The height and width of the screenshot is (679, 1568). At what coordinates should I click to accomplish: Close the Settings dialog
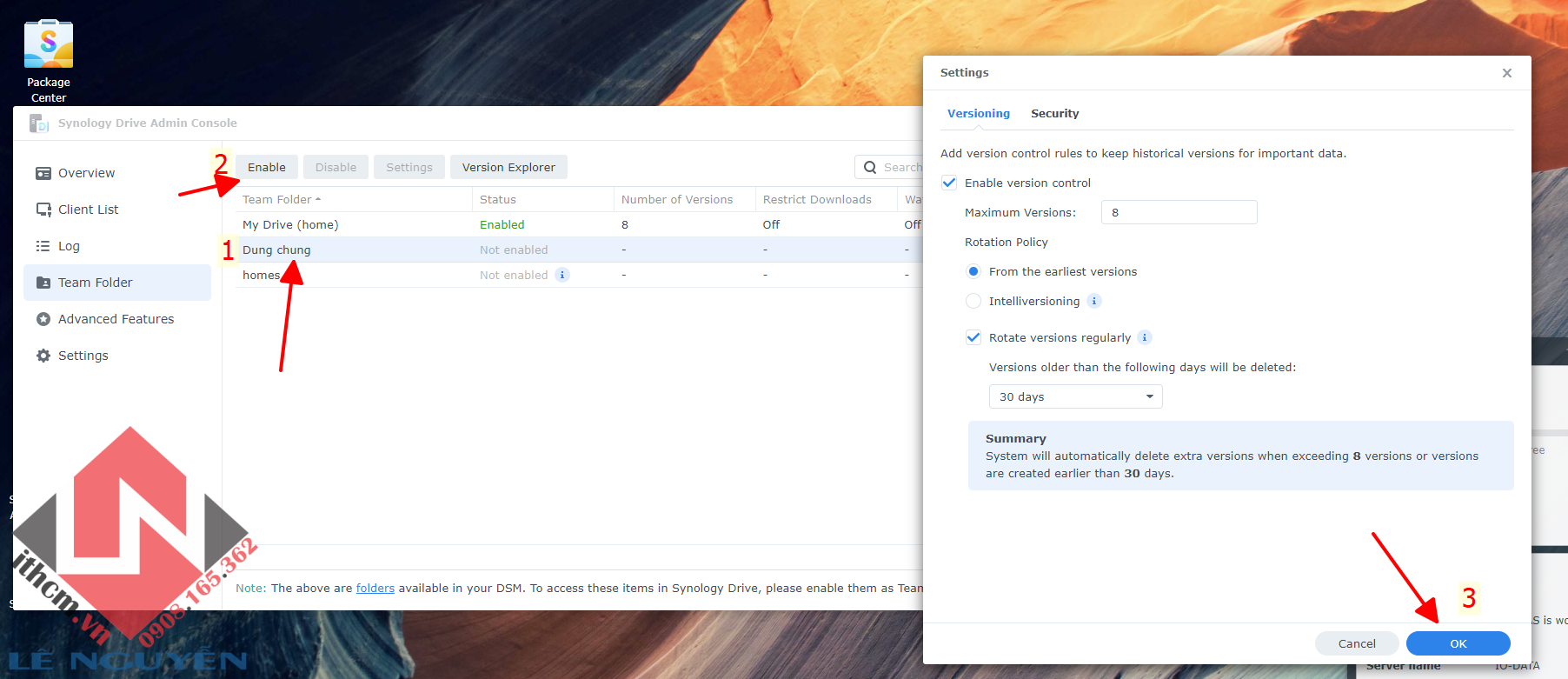(x=1507, y=73)
